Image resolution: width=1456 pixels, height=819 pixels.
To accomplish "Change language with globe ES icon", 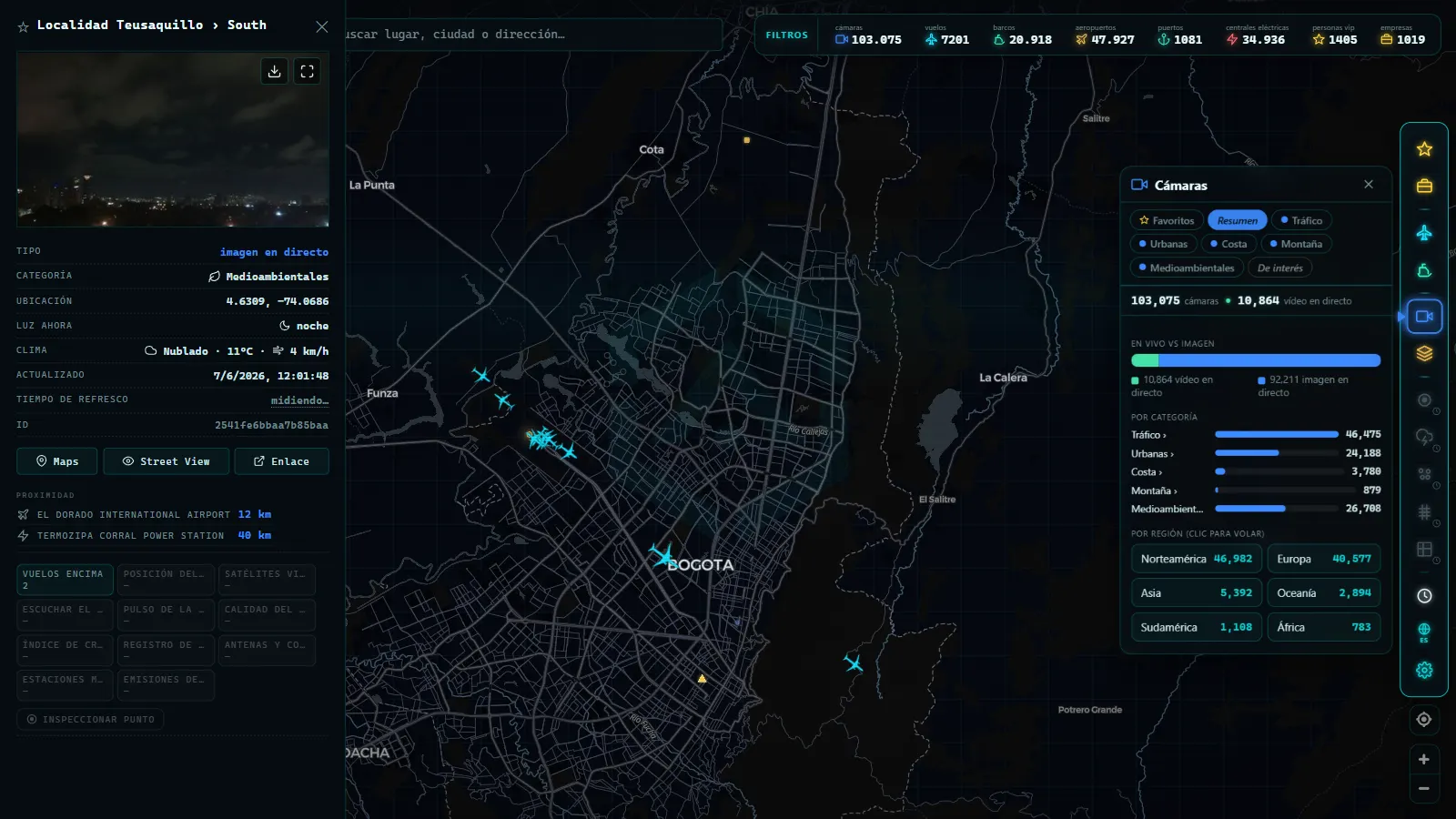I will coord(1424,632).
